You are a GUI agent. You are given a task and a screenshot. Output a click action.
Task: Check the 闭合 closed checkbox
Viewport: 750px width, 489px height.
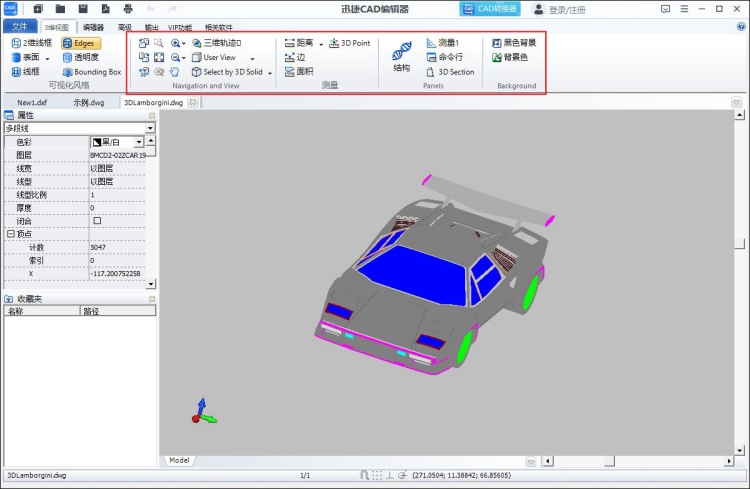click(x=97, y=221)
